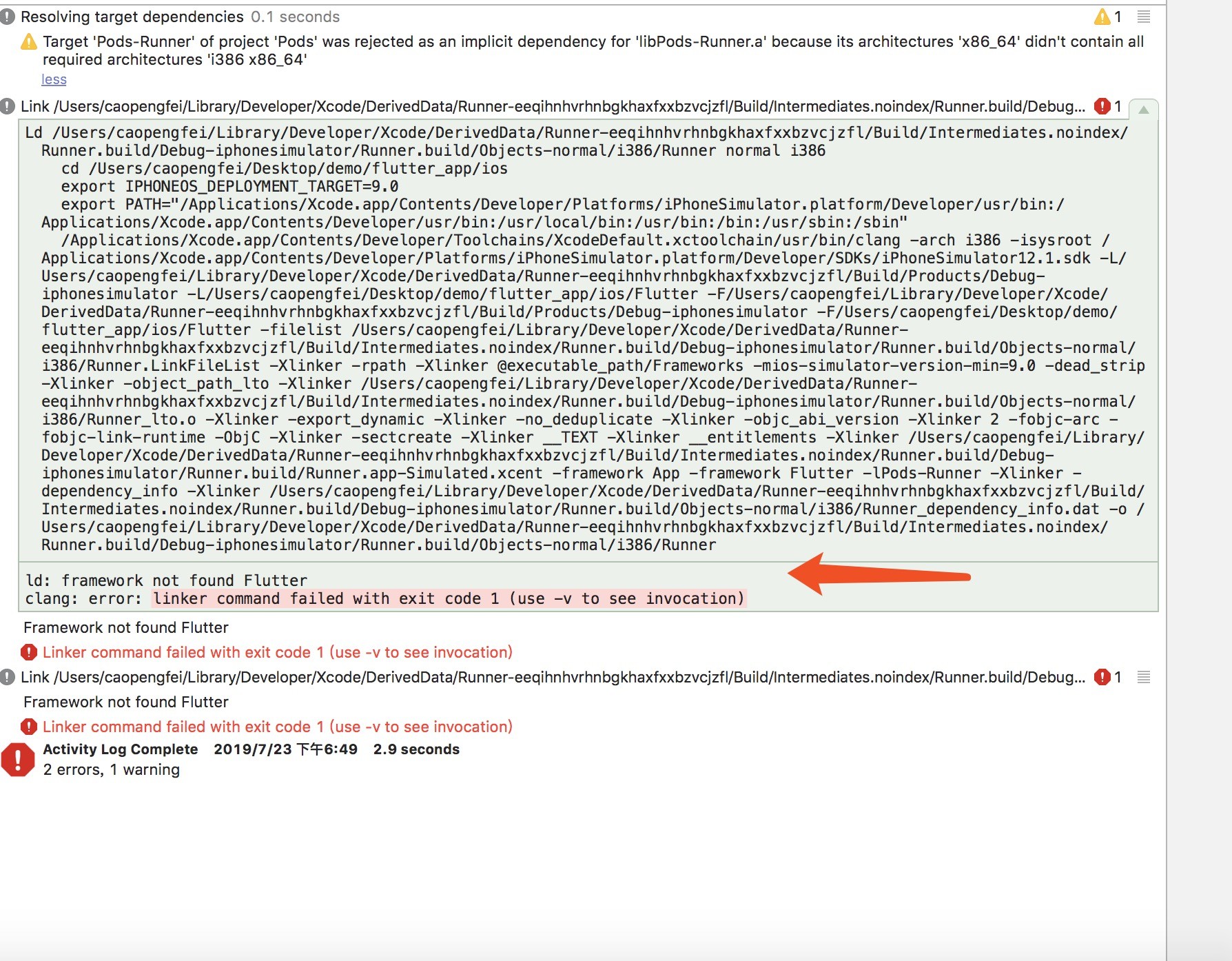Screen dimensions: 1232x961
Task: Click Pods-Runner rejected dependency warning text
Action: coord(593,50)
